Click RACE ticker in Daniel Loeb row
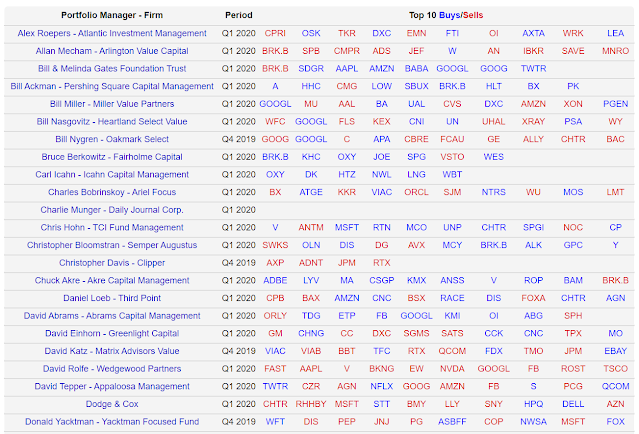This screenshot has height=434, width=639. (452, 298)
